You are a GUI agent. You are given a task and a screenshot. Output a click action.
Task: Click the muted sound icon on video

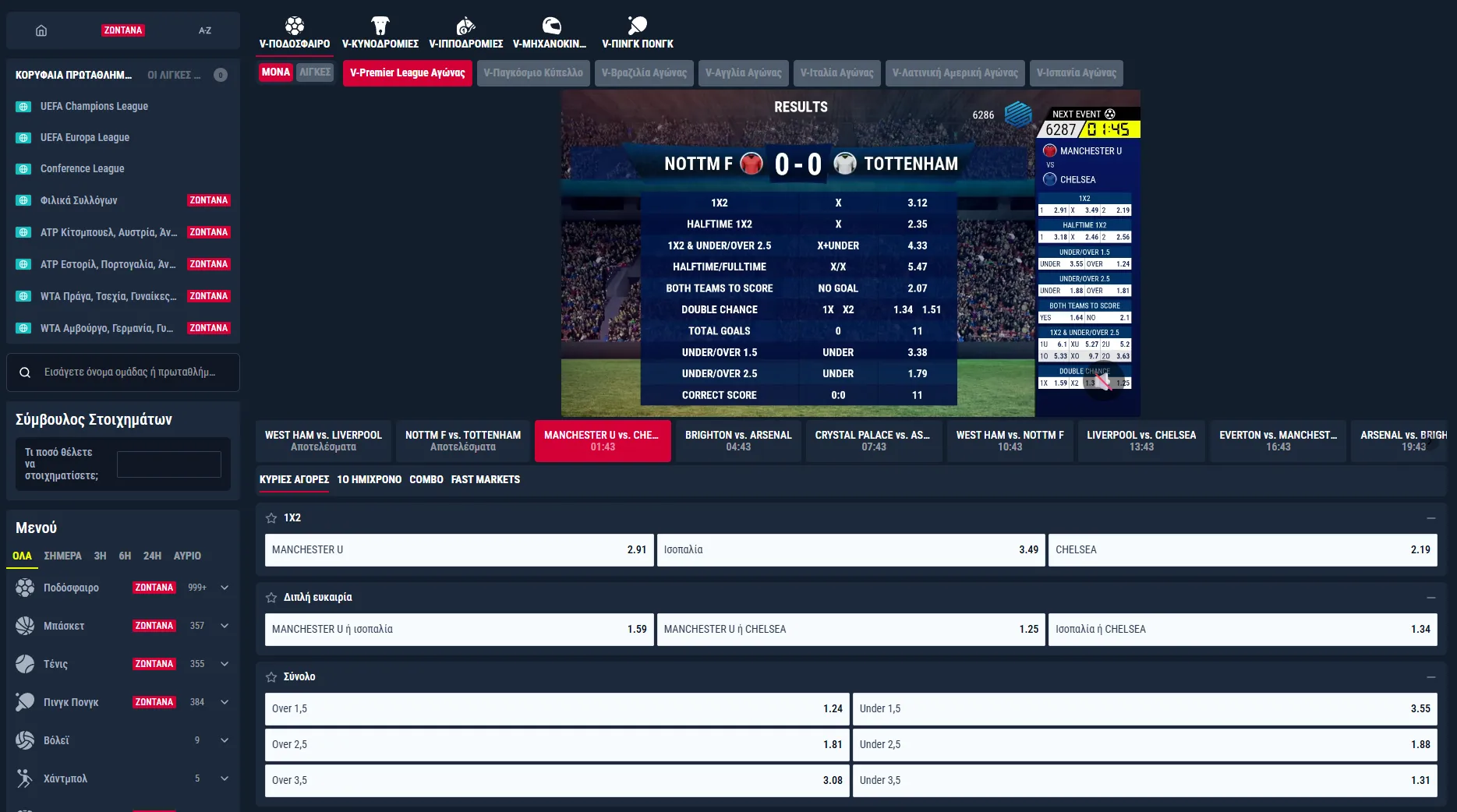pos(1103,382)
